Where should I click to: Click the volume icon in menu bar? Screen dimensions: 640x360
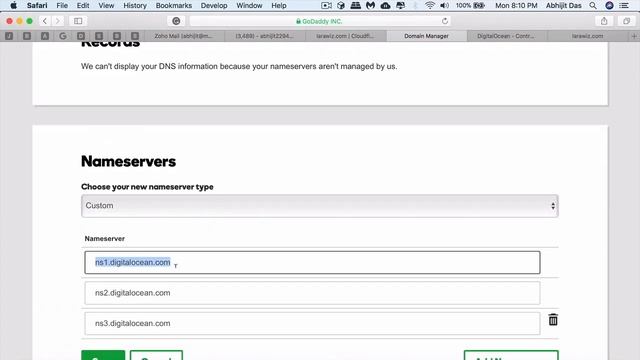click(444, 6)
